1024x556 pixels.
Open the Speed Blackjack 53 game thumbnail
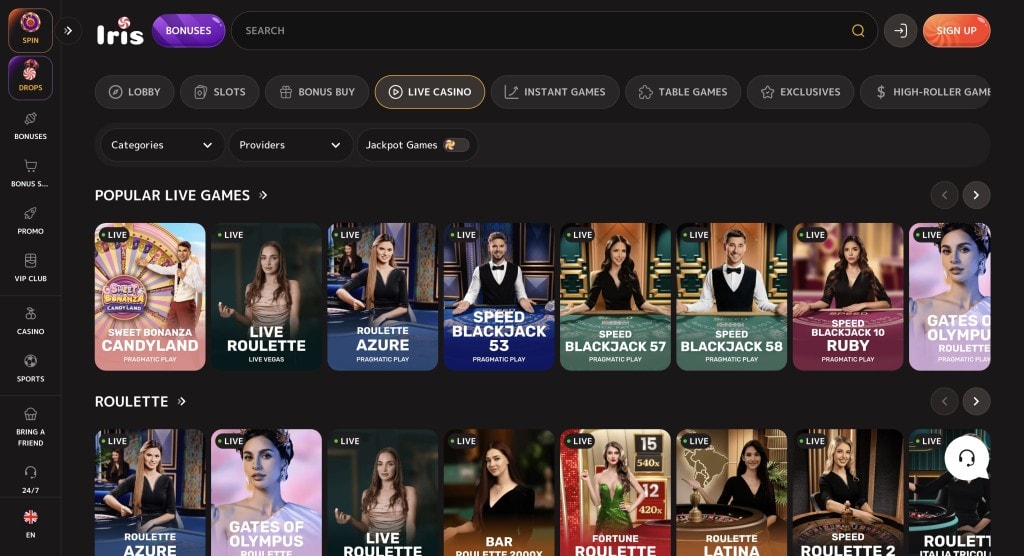(x=499, y=297)
